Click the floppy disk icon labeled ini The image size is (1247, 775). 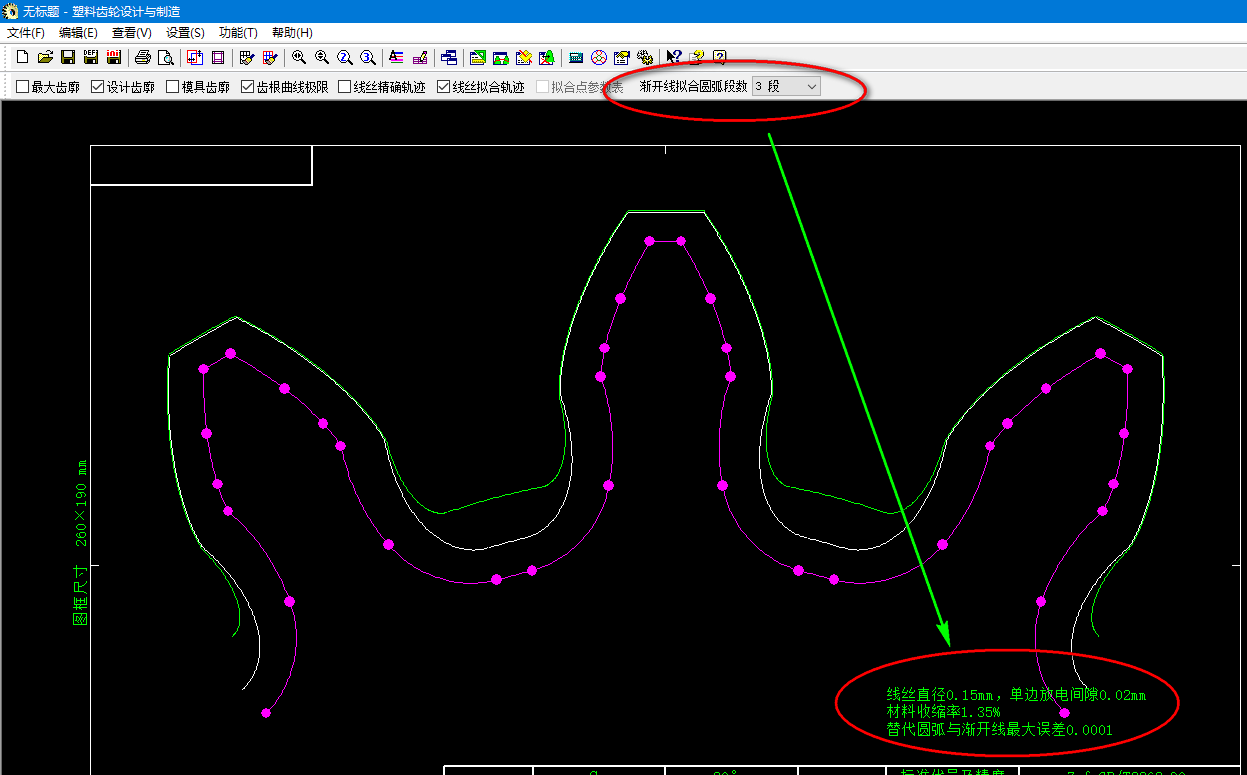(114, 57)
